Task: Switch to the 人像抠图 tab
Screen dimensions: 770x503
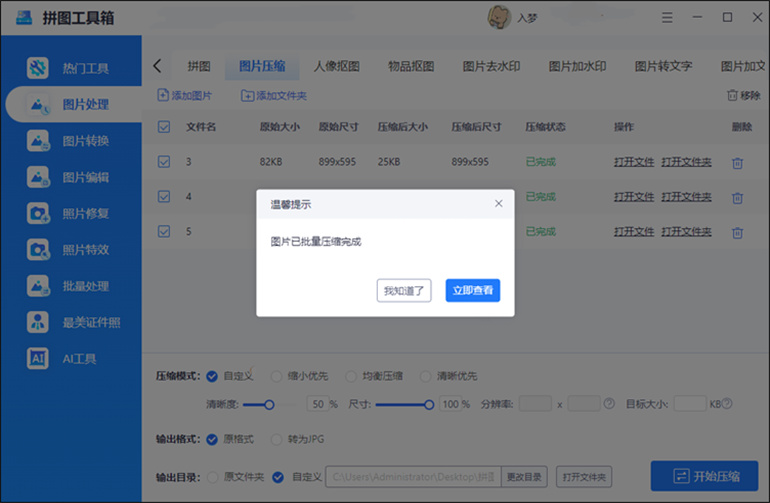Action: tap(337, 66)
